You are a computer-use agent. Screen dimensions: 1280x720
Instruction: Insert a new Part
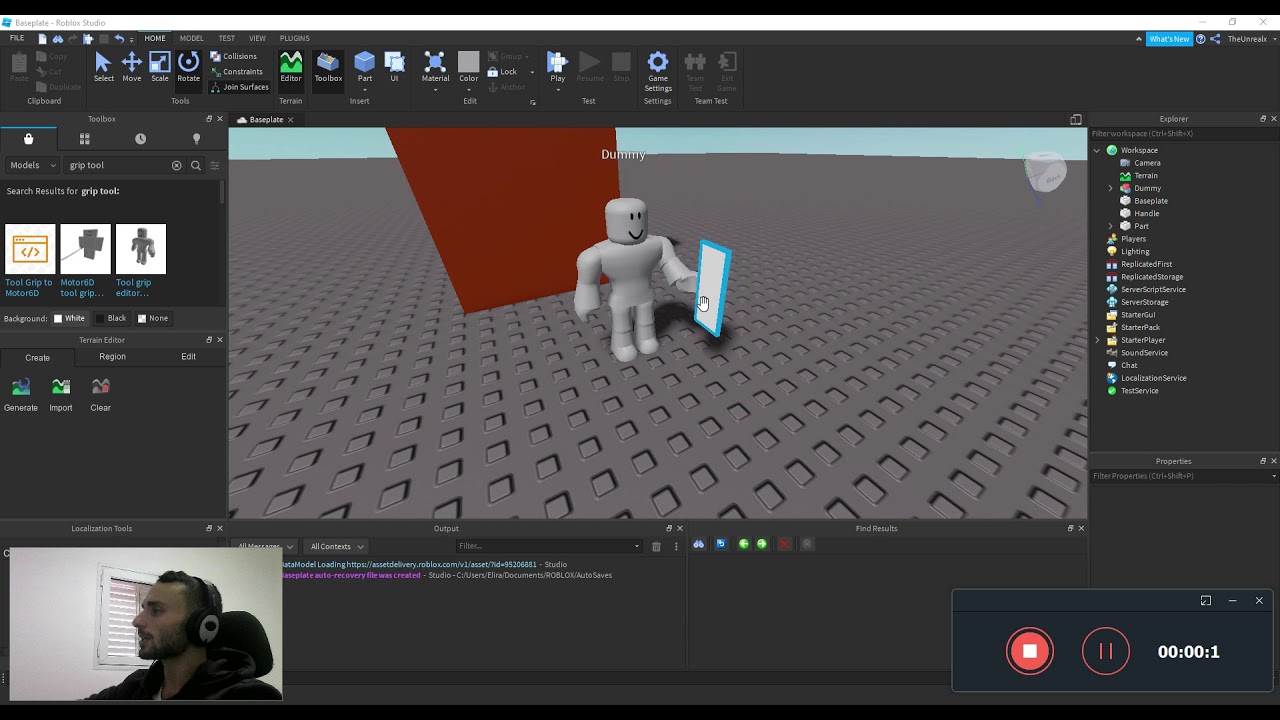365,68
